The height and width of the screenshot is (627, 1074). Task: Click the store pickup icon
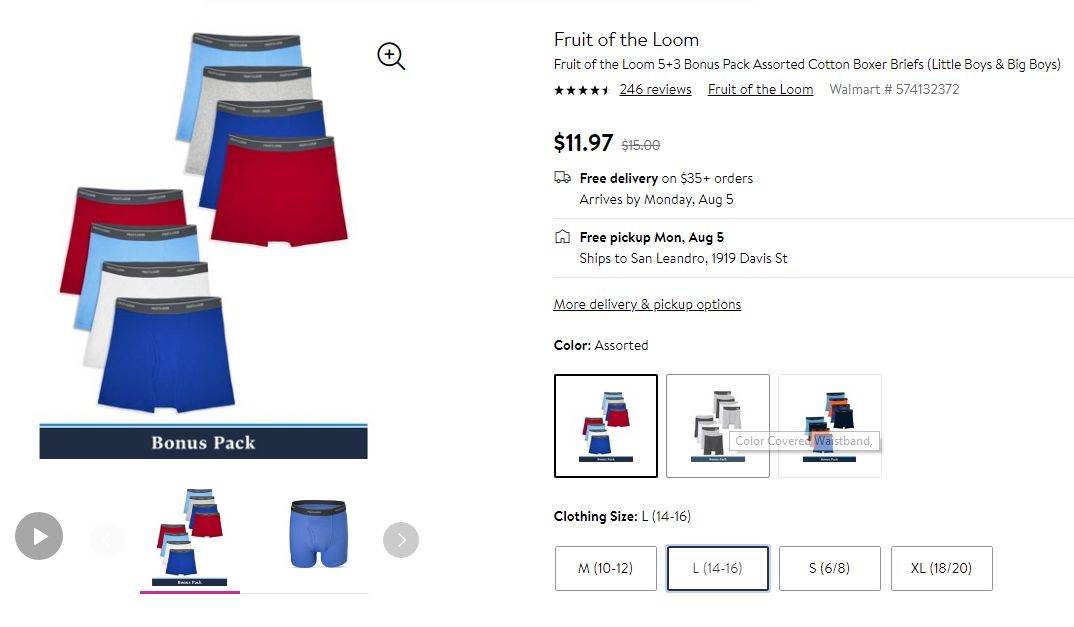click(562, 237)
